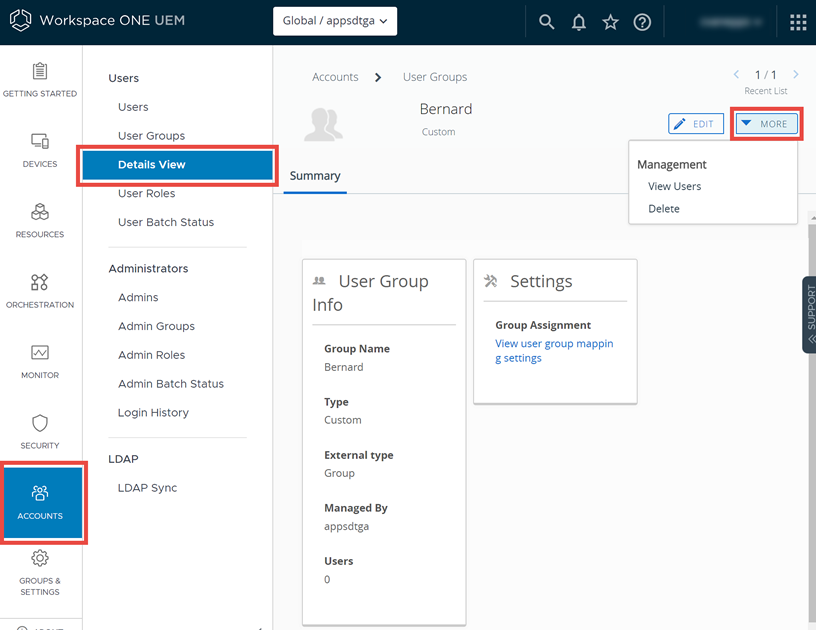Open Users in the sidebar menu
The width and height of the screenshot is (816, 630).
pos(133,107)
